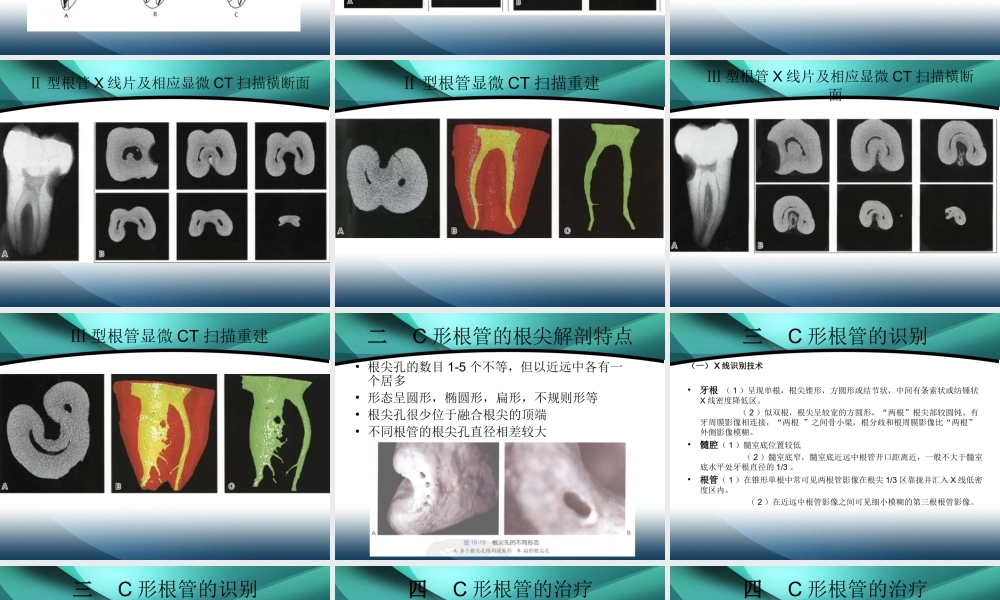Click the spiral C-shaped cross-section in Ⅲ型 reconstruction slide
Viewport: 1000px width, 600px height.
click(x=52, y=434)
